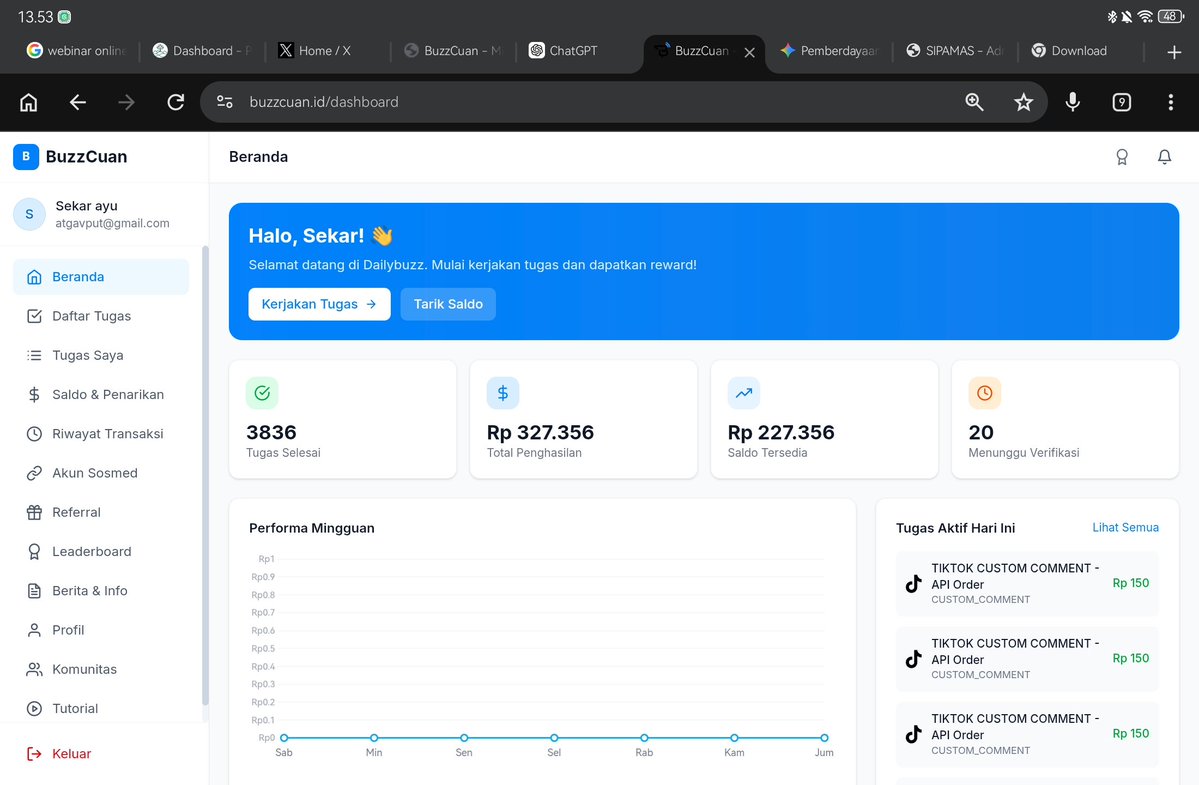
Task: Click the Performa Mingguan heading
Action: pos(312,528)
